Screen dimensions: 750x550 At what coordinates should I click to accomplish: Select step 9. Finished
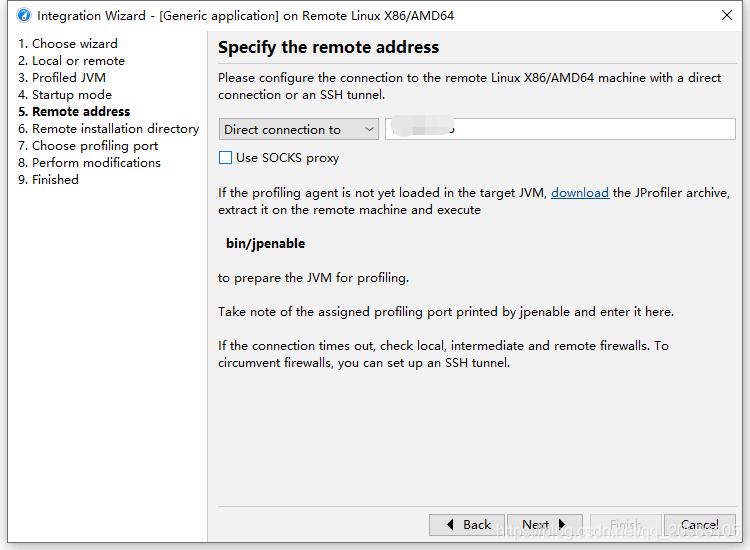[x=48, y=179]
